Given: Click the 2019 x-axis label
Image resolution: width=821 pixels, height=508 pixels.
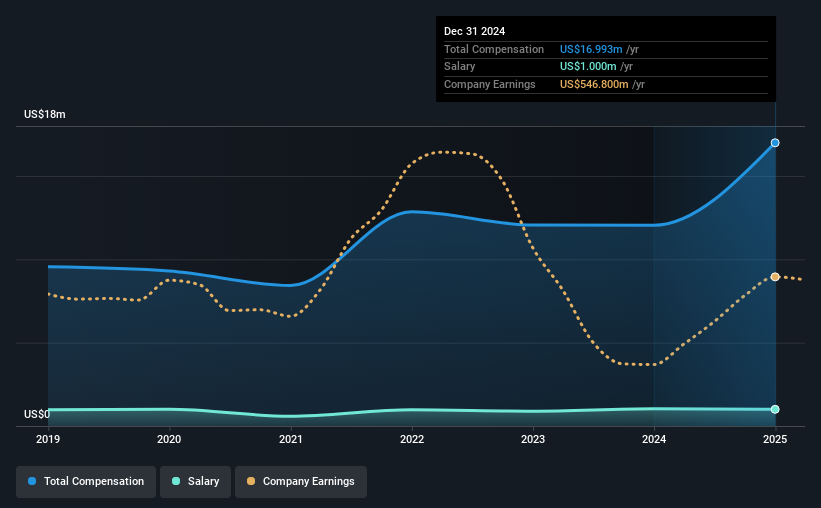Looking at the screenshot, I should 48,439.
